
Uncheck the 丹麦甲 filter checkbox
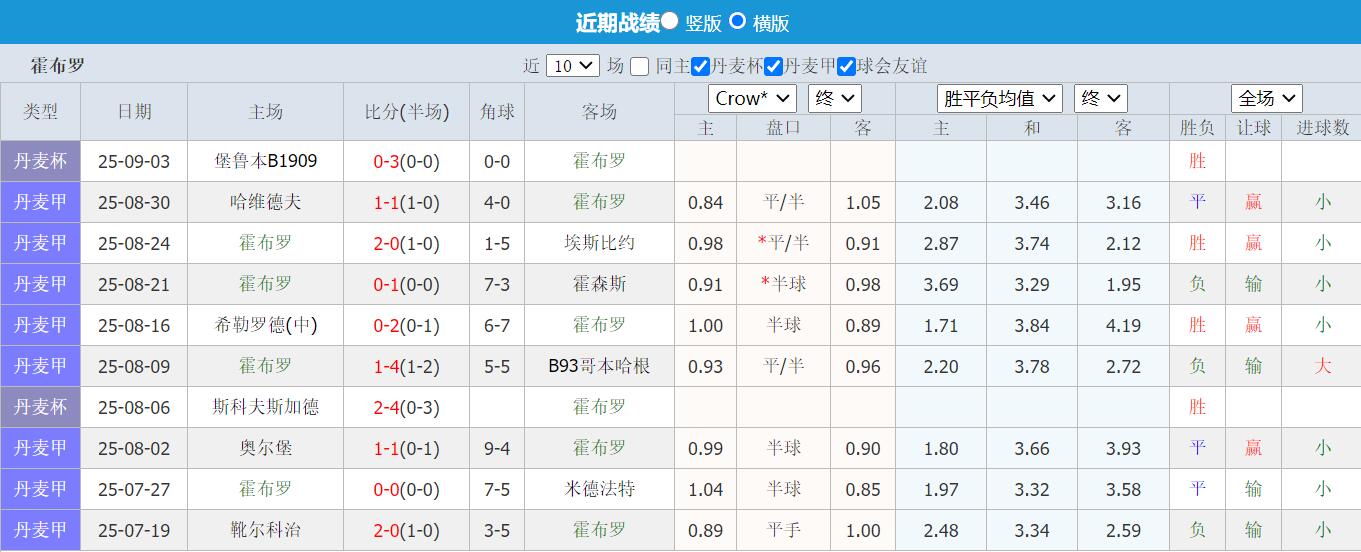pos(773,67)
